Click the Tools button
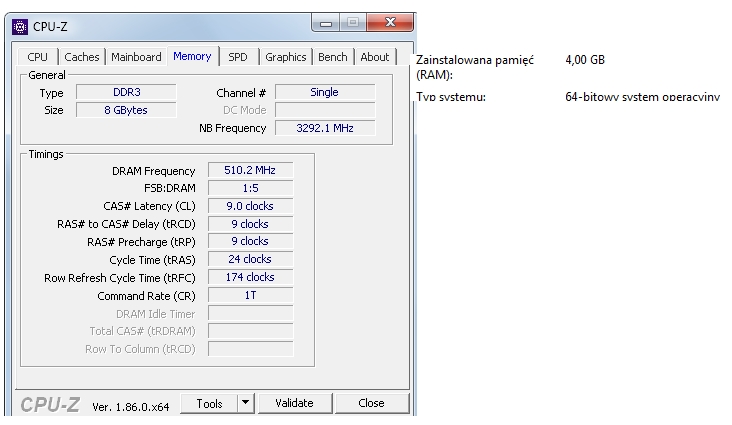This screenshot has height=425, width=732. click(209, 403)
